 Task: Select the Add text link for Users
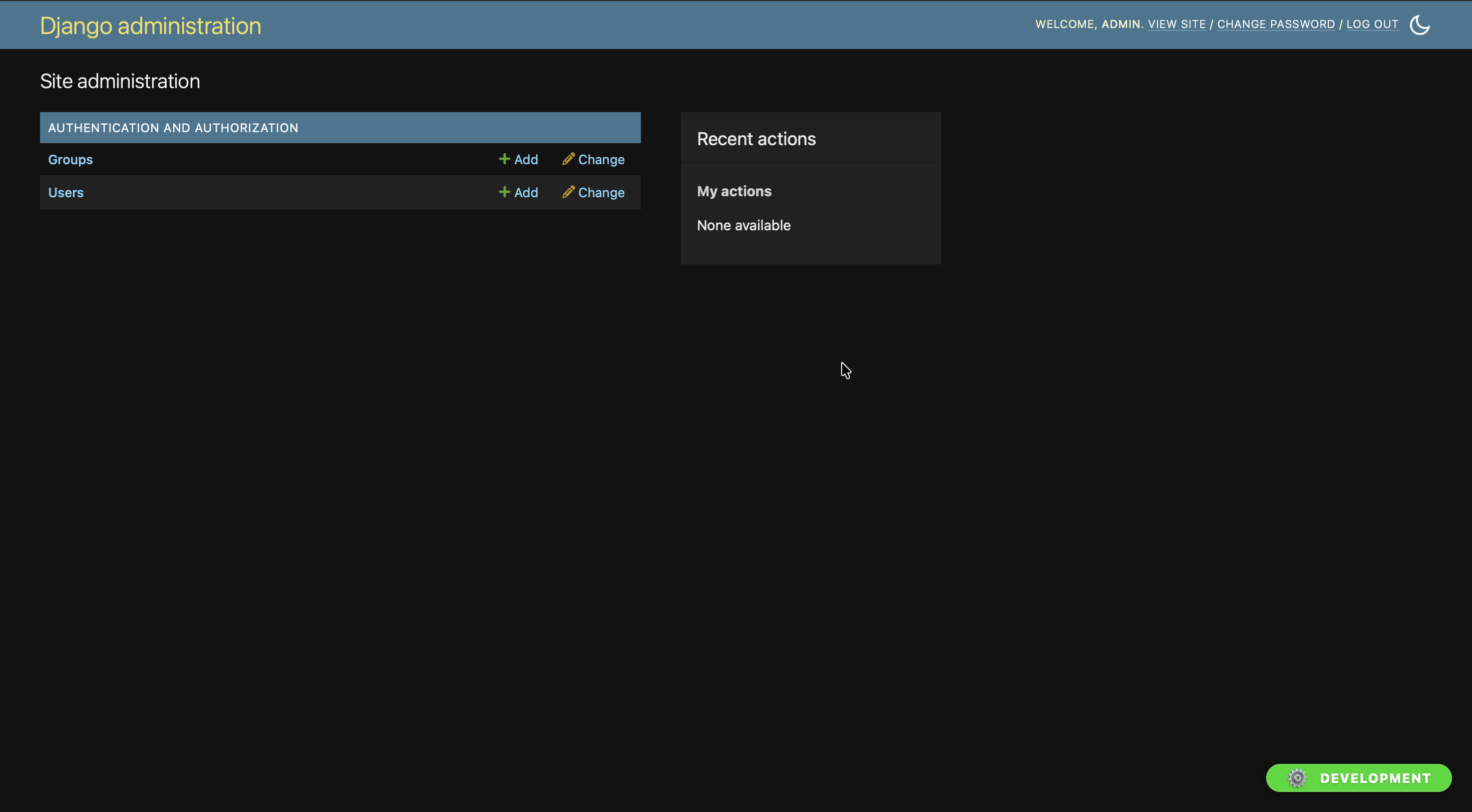[x=526, y=193]
